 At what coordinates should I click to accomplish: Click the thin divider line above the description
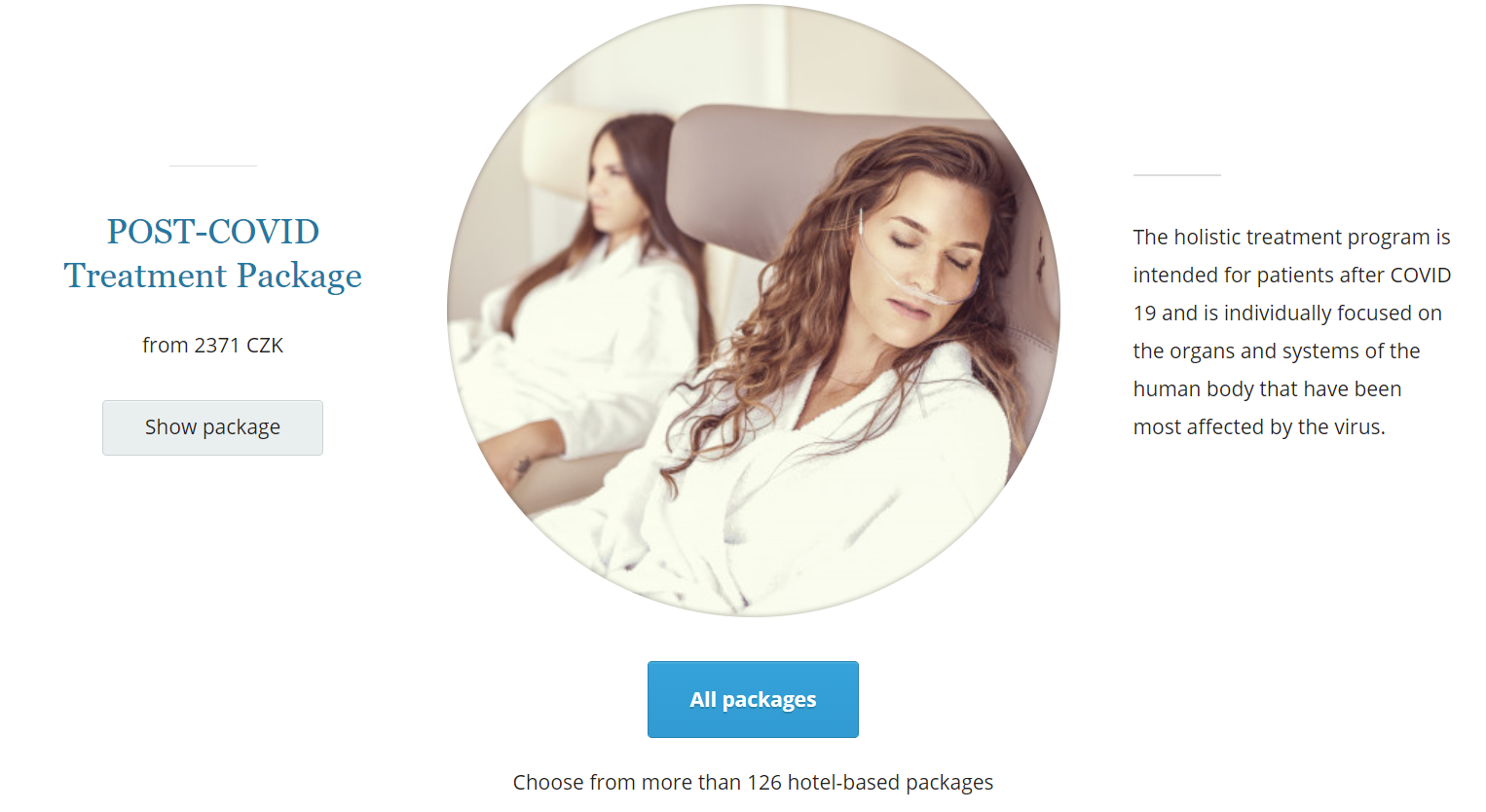[1176, 175]
